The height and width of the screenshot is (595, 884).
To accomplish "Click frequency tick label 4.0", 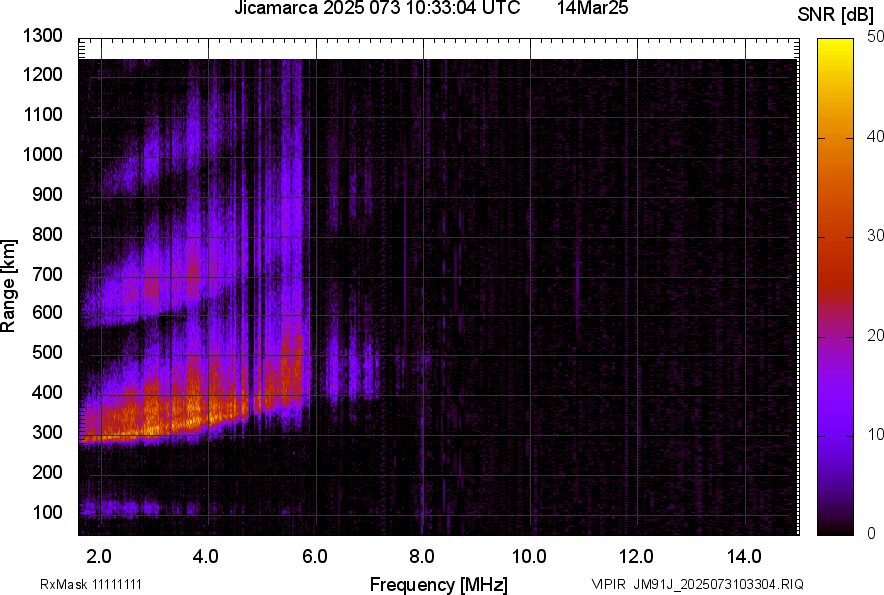I will tap(205, 557).
